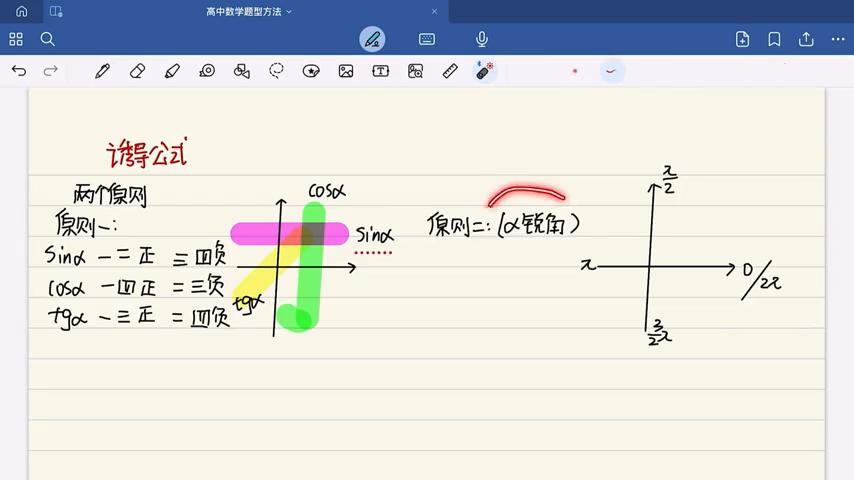Select the Text box tool

[380, 71]
